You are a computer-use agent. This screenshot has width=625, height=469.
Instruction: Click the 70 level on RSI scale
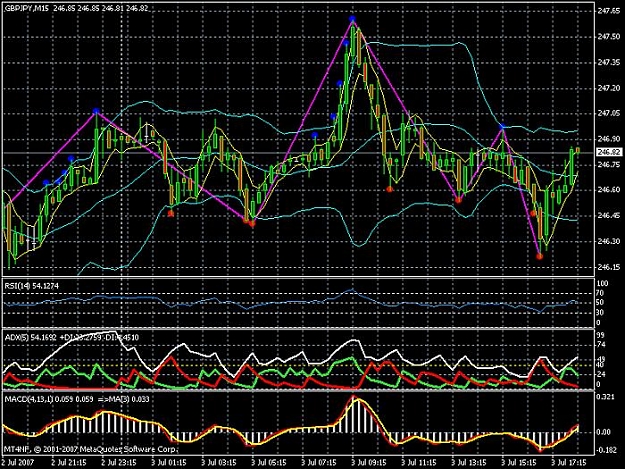pos(601,293)
